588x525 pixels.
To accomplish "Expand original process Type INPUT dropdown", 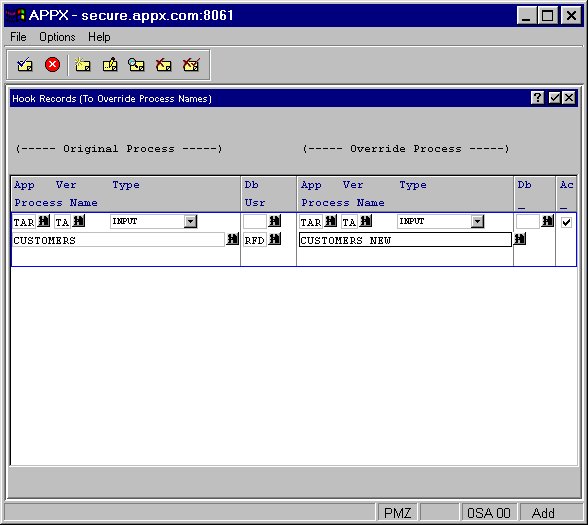I will (190, 221).
